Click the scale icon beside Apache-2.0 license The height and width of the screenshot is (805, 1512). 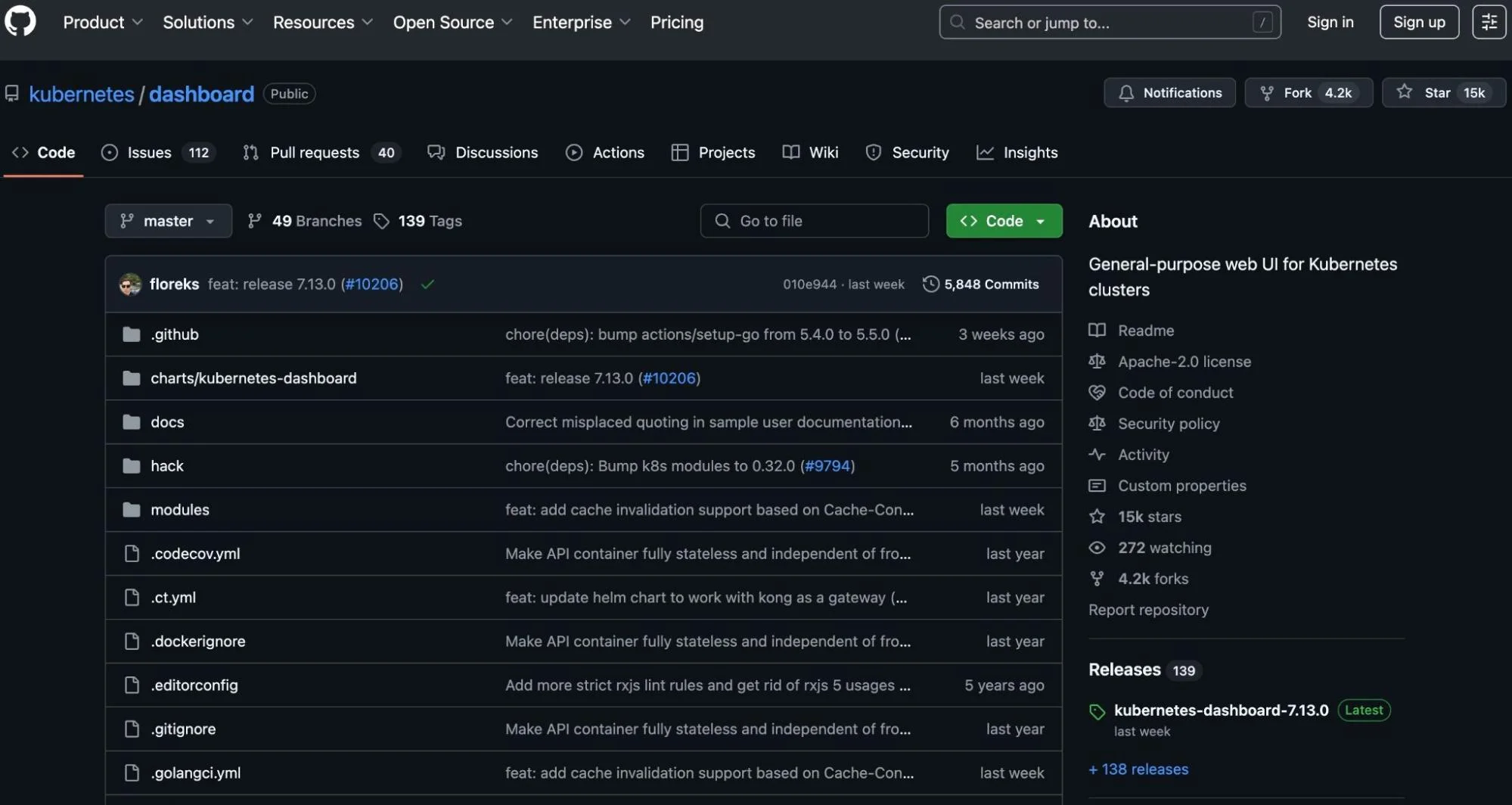(1097, 362)
